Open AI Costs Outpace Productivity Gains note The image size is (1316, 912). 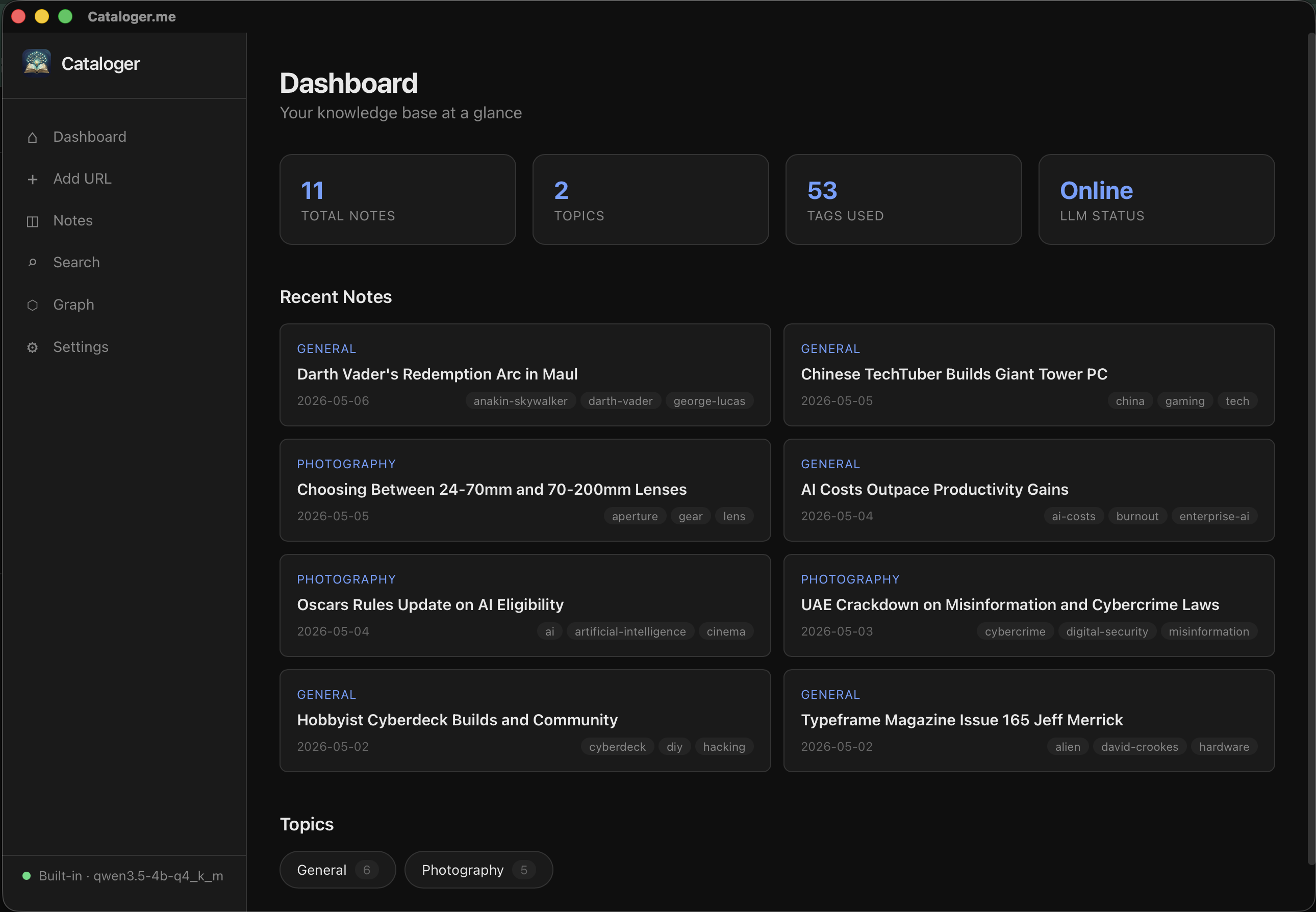tap(1029, 490)
